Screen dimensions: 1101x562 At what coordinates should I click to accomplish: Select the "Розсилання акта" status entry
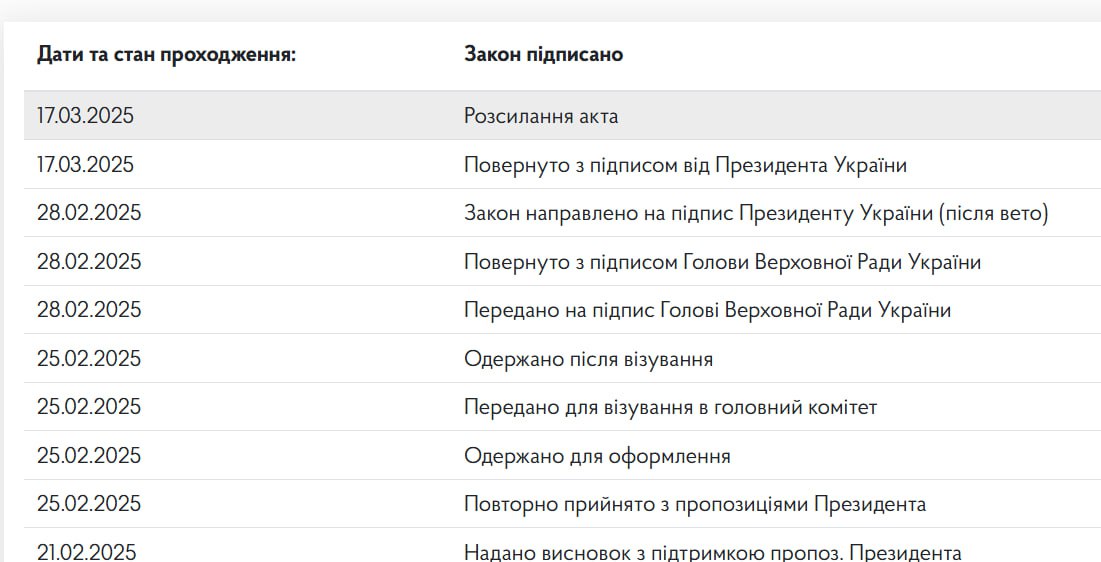pyautogui.click(x=541, y=116)
